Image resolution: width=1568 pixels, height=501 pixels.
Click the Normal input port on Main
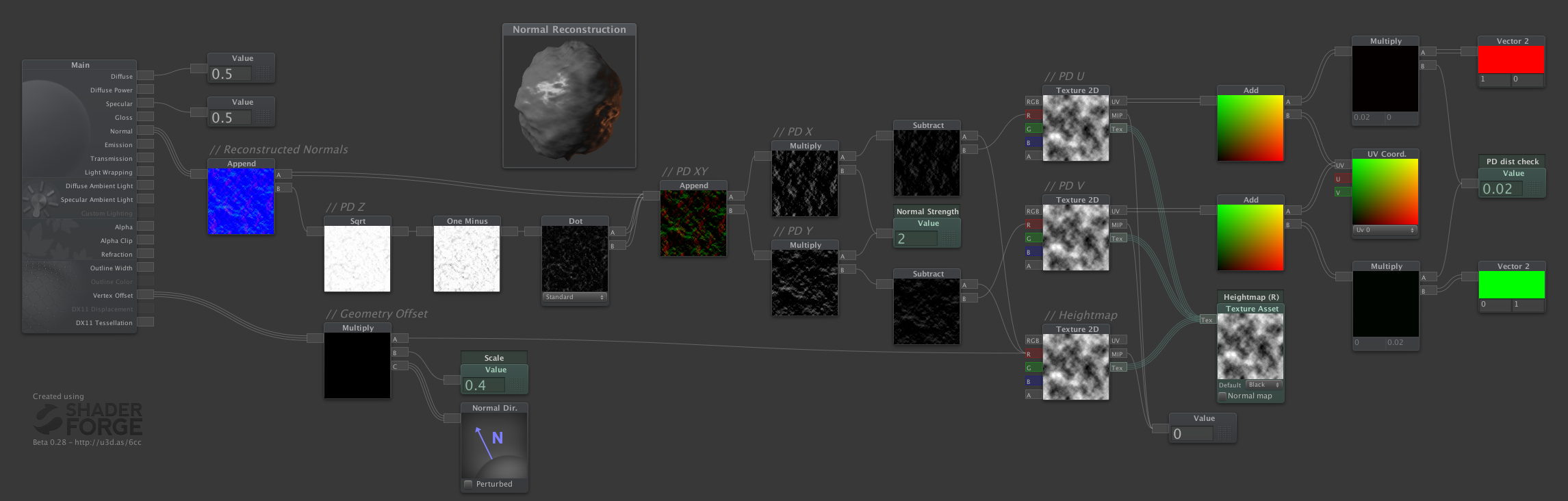click(145, 131)
